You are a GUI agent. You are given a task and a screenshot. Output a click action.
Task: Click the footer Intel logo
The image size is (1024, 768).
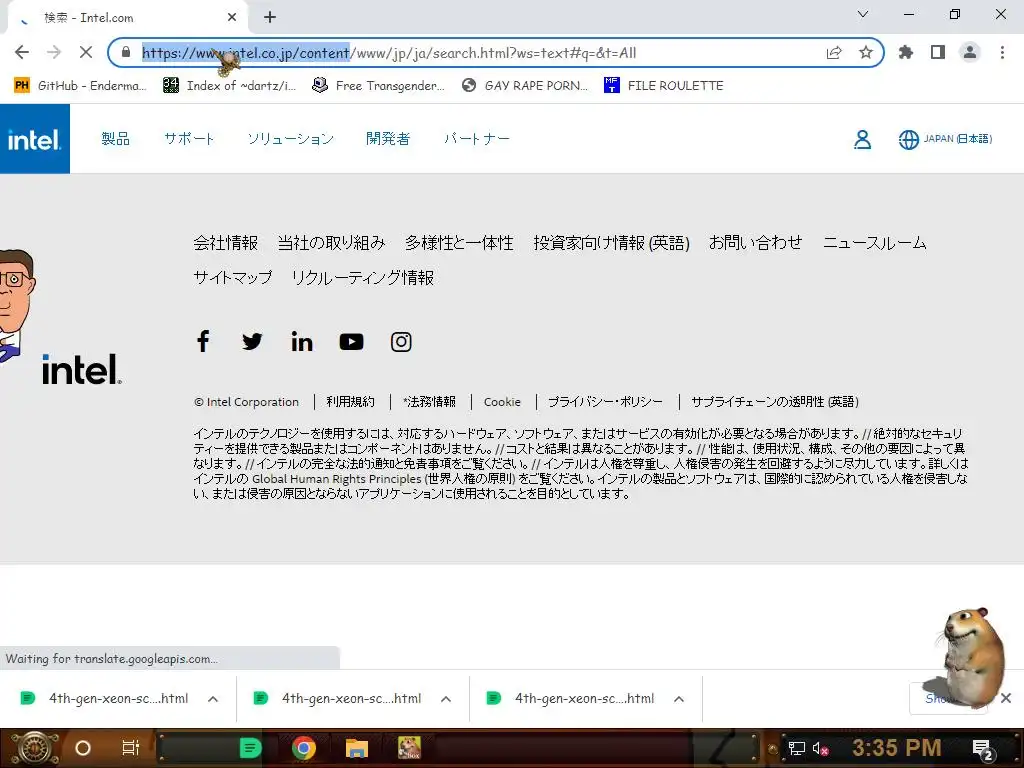pos(82,369)
